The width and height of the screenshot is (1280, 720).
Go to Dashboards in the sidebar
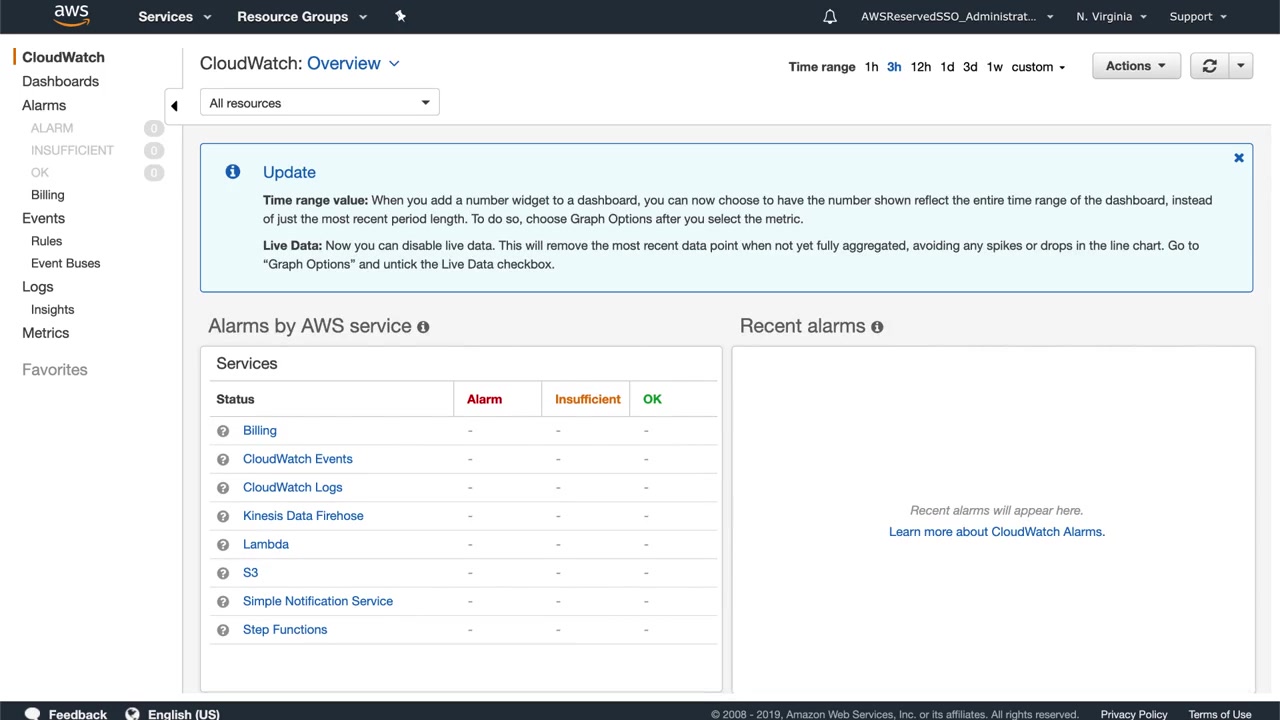pos(60,82)
